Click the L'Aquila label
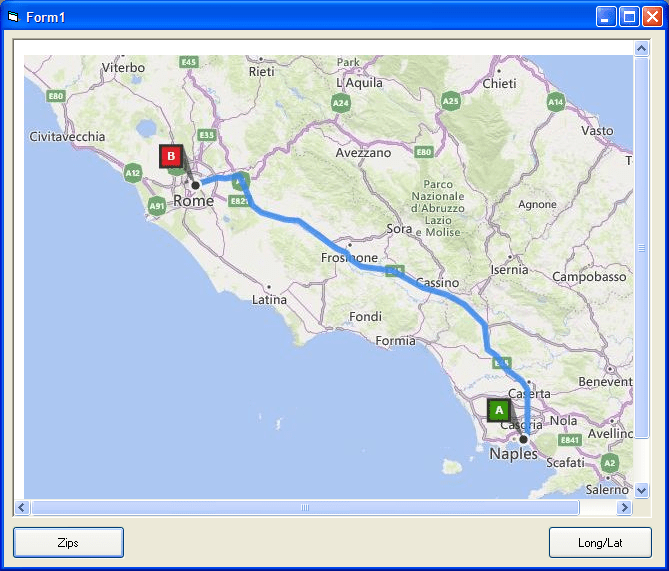669x571 pixels. 359,83
